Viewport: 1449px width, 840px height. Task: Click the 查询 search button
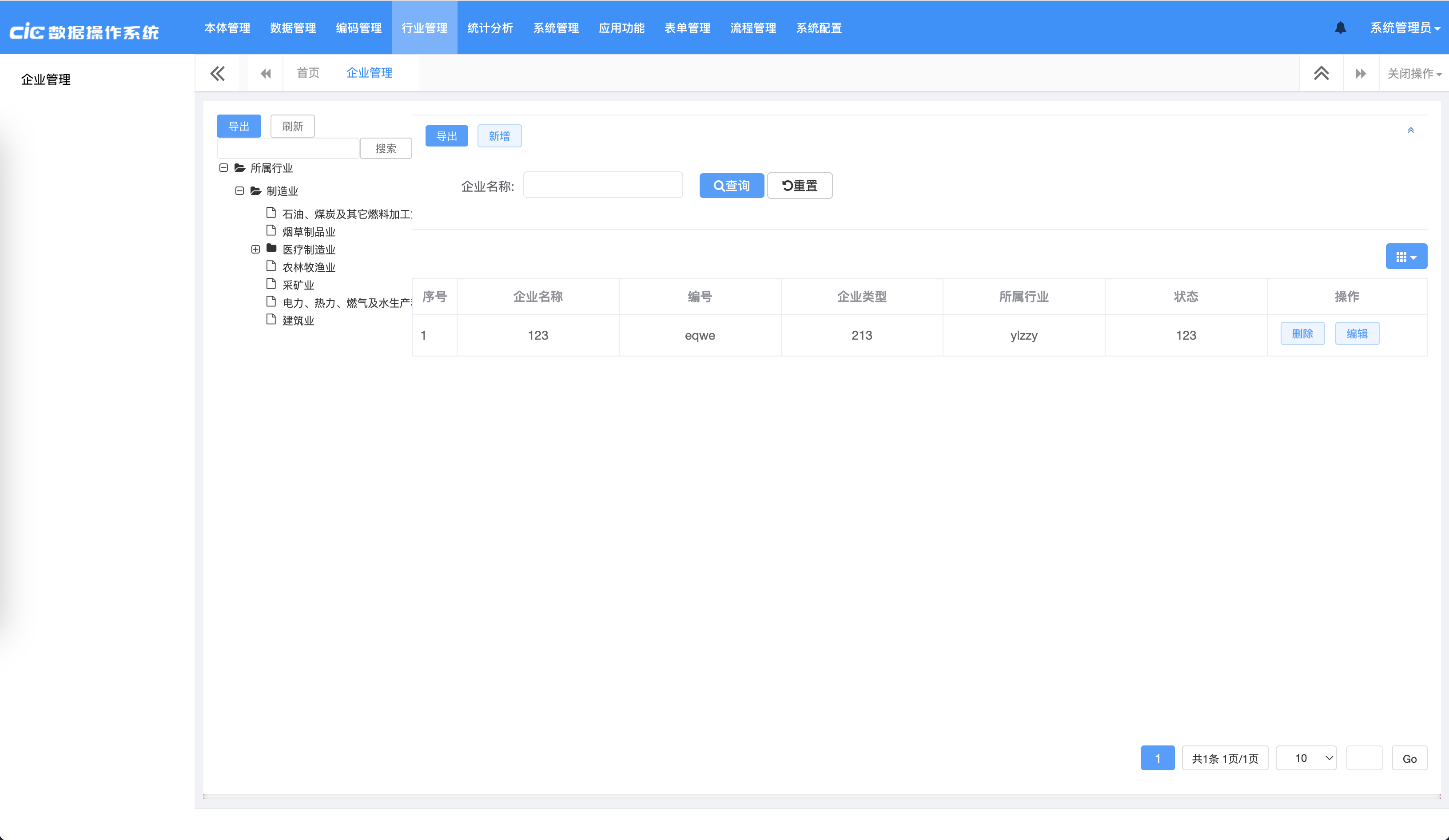732,186
